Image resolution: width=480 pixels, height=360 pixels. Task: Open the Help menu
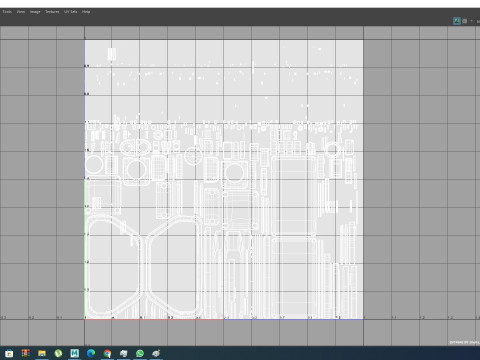point(86,12)
